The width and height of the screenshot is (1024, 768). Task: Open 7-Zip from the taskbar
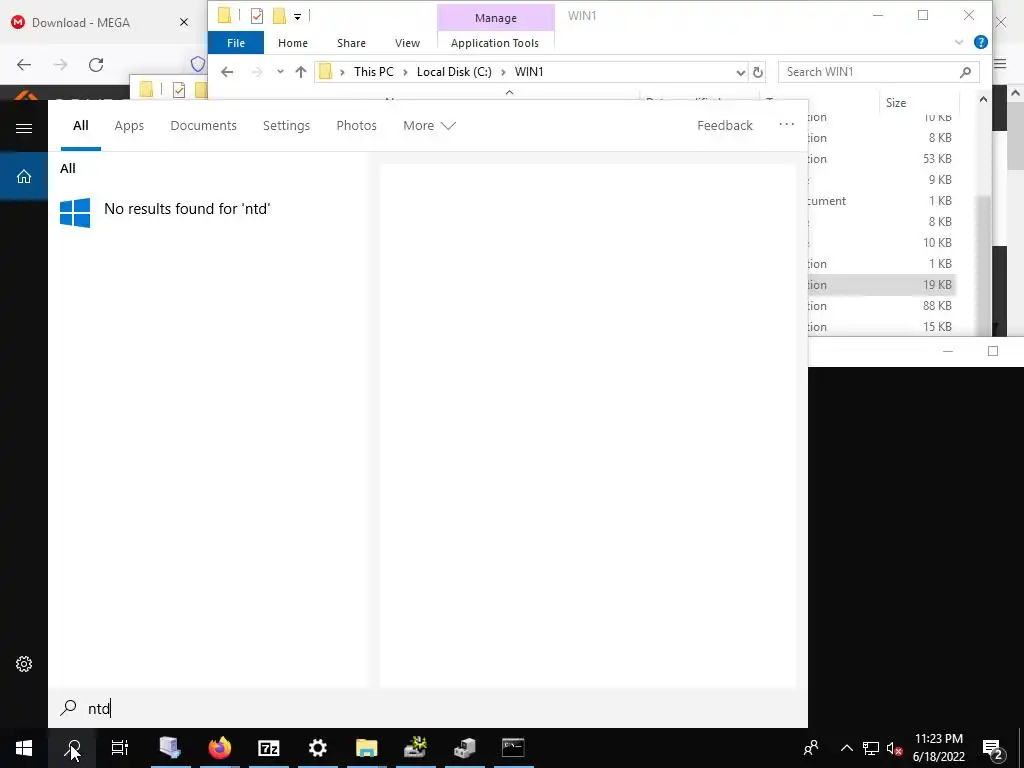coord(268,748)
